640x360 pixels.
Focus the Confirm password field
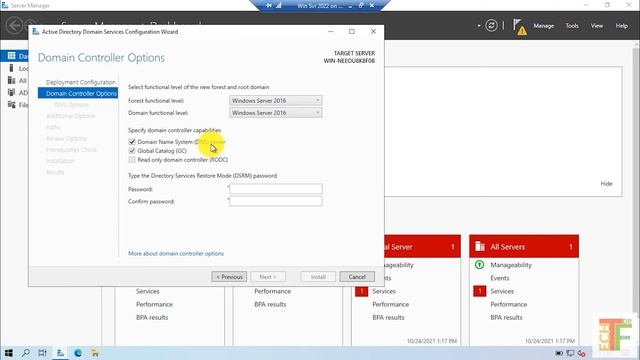[276, 201]
